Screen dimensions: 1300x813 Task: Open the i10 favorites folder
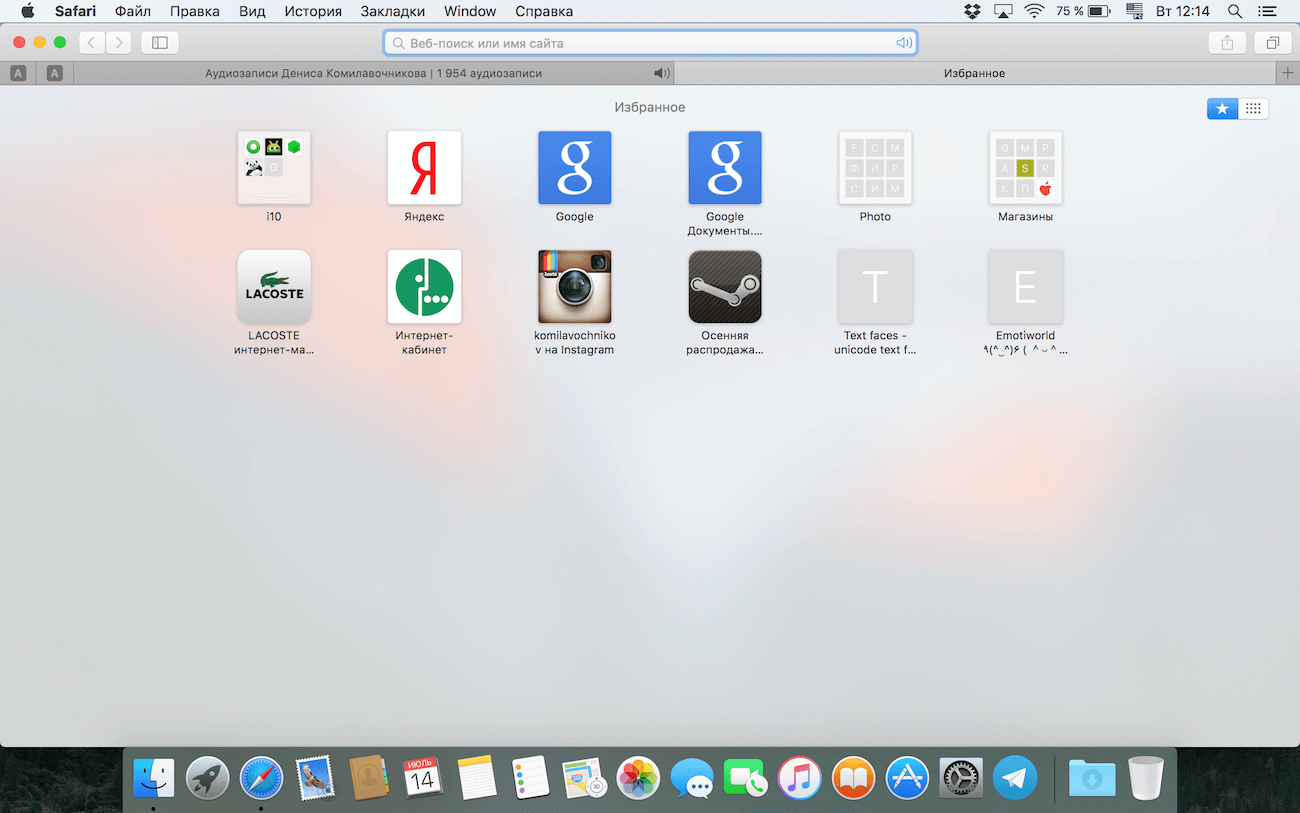click(274, 168)
